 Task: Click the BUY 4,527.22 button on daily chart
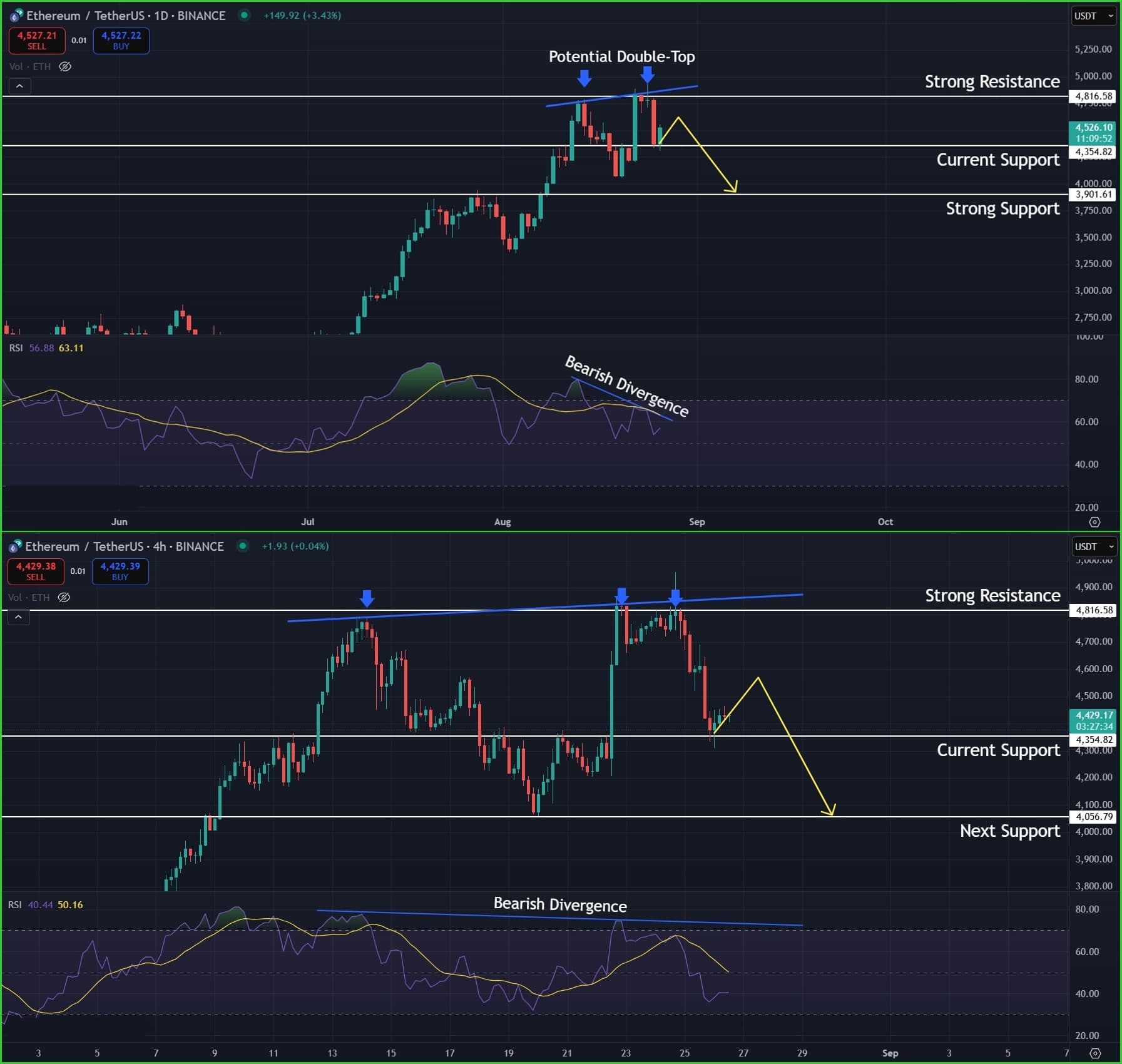pyautogui.click(x=121, y=40)
